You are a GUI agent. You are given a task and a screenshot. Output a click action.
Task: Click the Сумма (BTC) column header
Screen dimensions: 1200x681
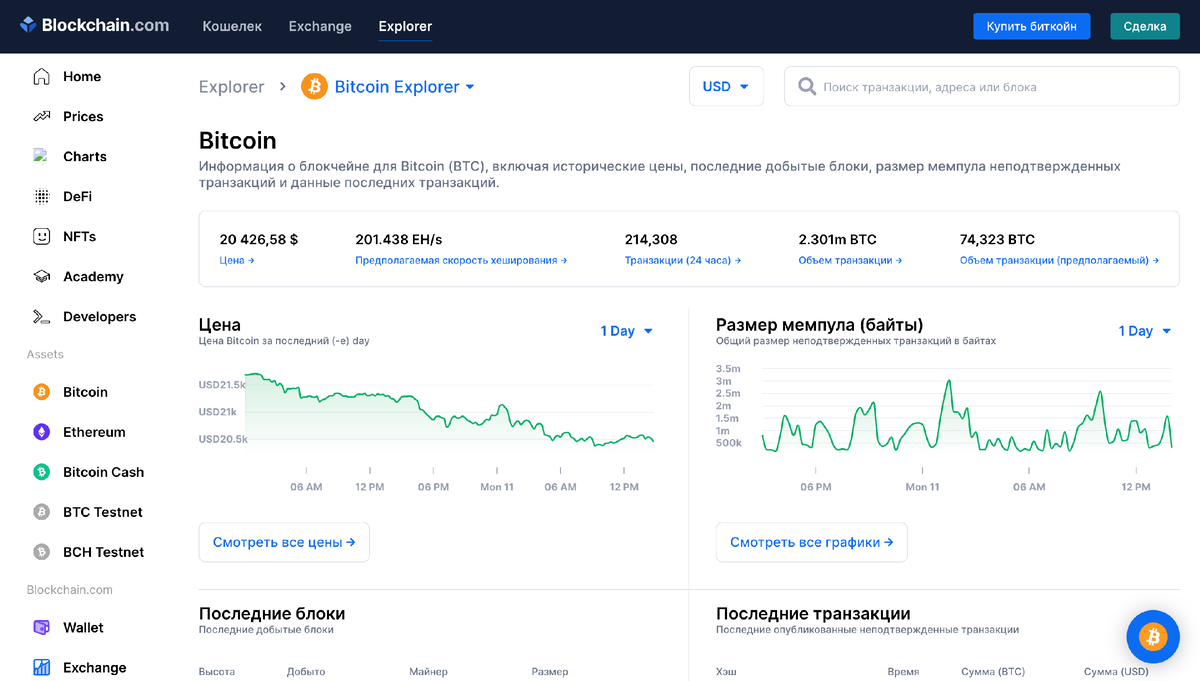993,672
